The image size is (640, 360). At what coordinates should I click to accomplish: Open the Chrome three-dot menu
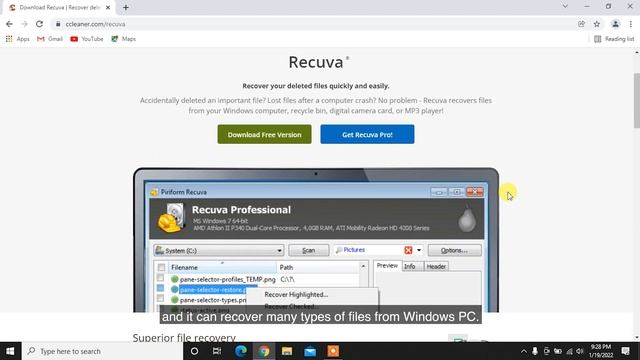click(631, 24)
